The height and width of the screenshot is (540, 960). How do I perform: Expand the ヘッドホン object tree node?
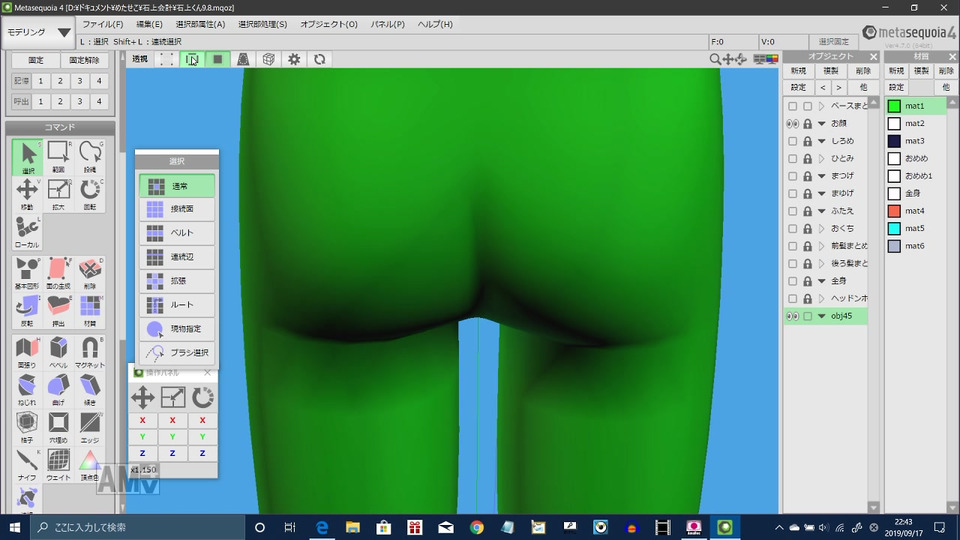click(822, 299)
